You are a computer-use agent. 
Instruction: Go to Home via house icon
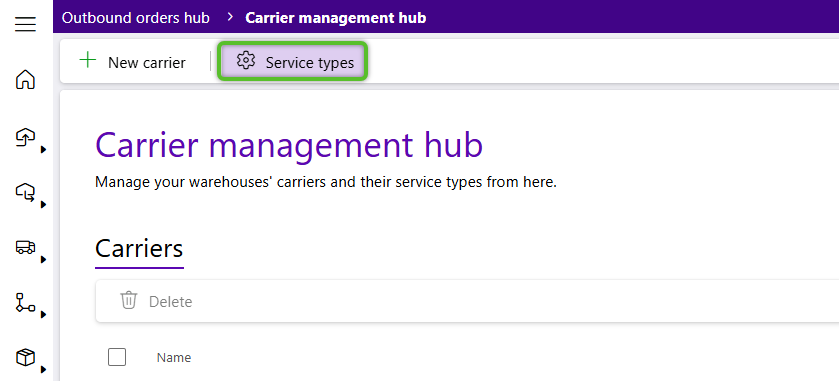[x=25, y=79]
